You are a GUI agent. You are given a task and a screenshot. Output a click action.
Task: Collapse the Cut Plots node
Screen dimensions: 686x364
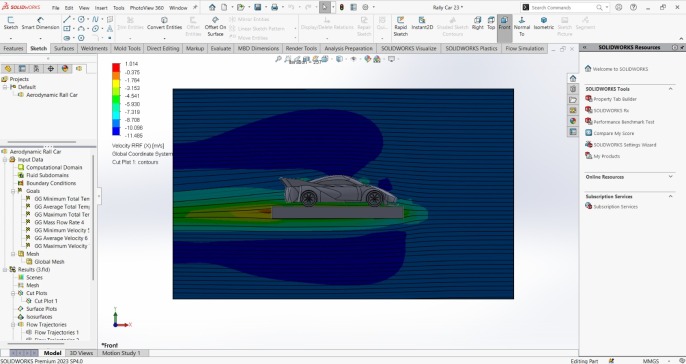[x=14, y=293]
